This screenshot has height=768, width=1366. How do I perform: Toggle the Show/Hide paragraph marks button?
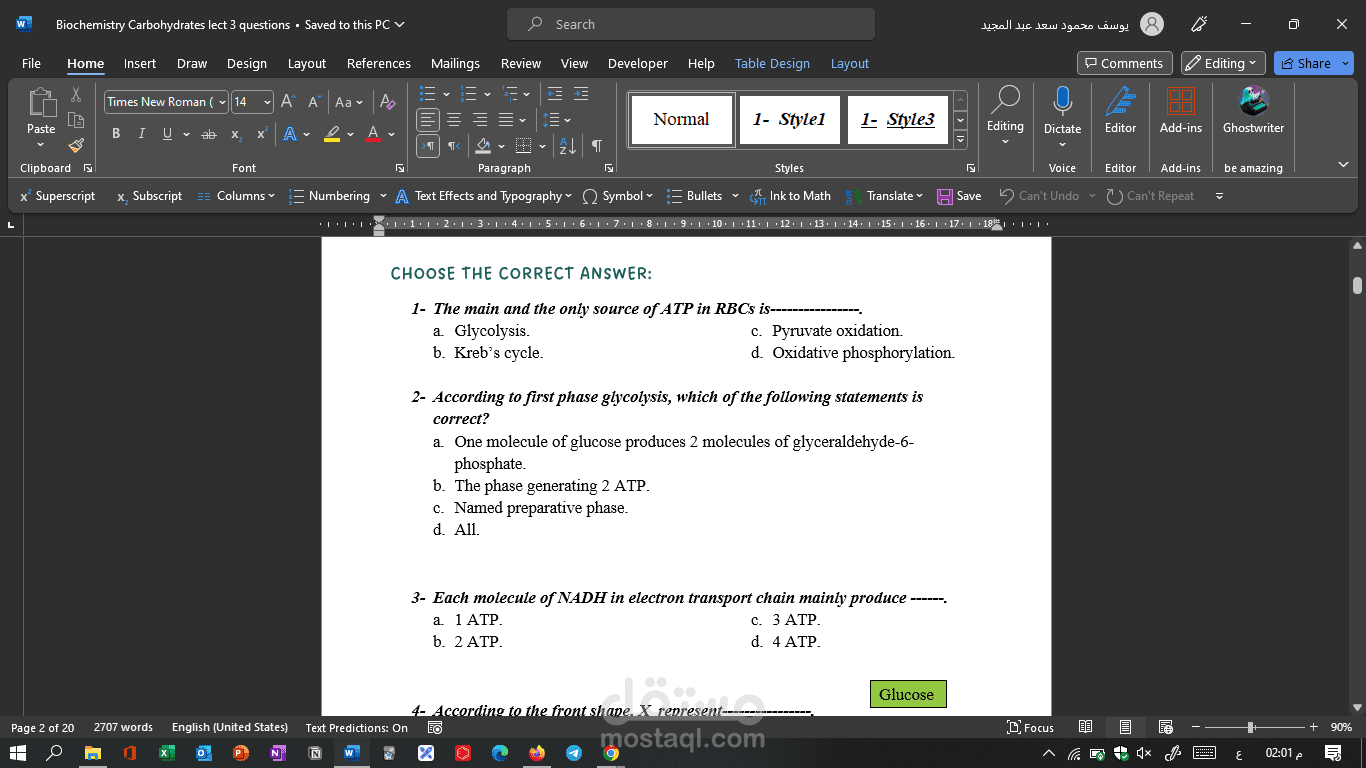tap(596, 146)
